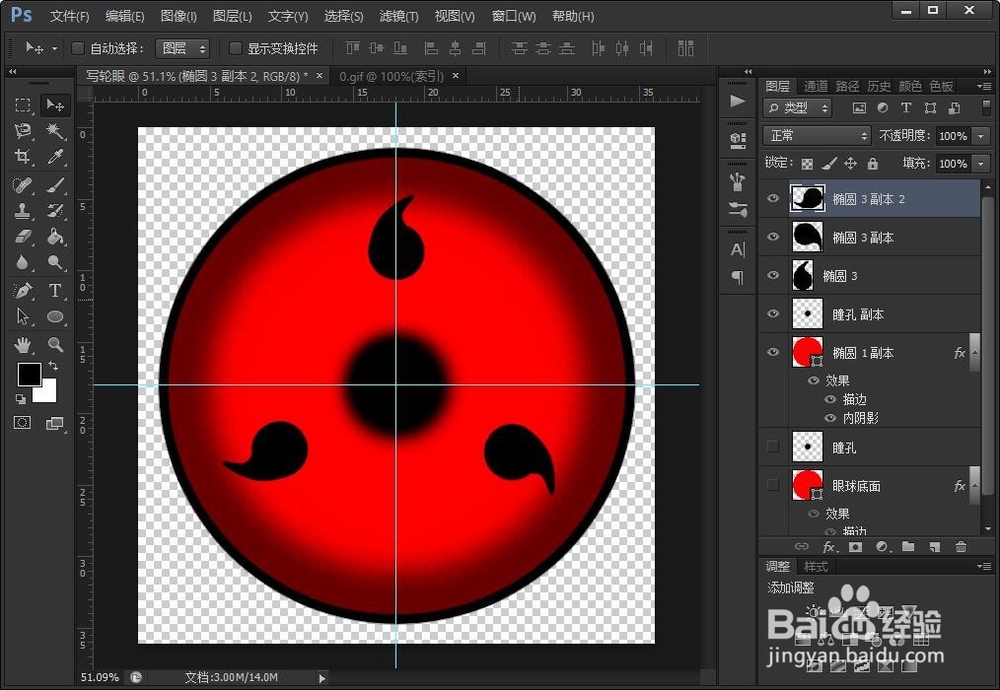Select the Eyedropper tool

pyautogui.click(x=55, y=157)
